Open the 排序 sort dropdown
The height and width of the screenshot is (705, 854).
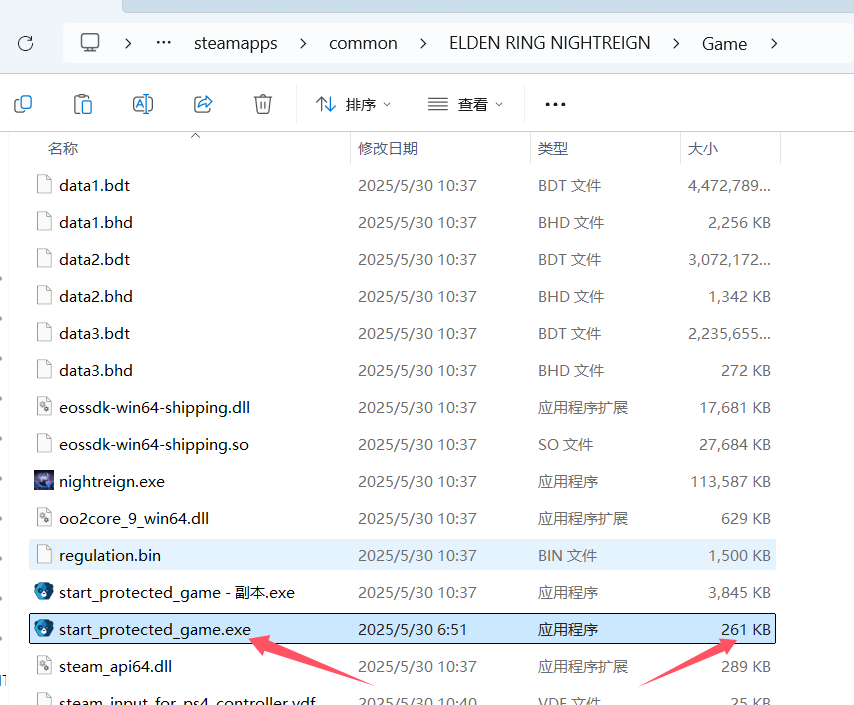pos(354,104)
